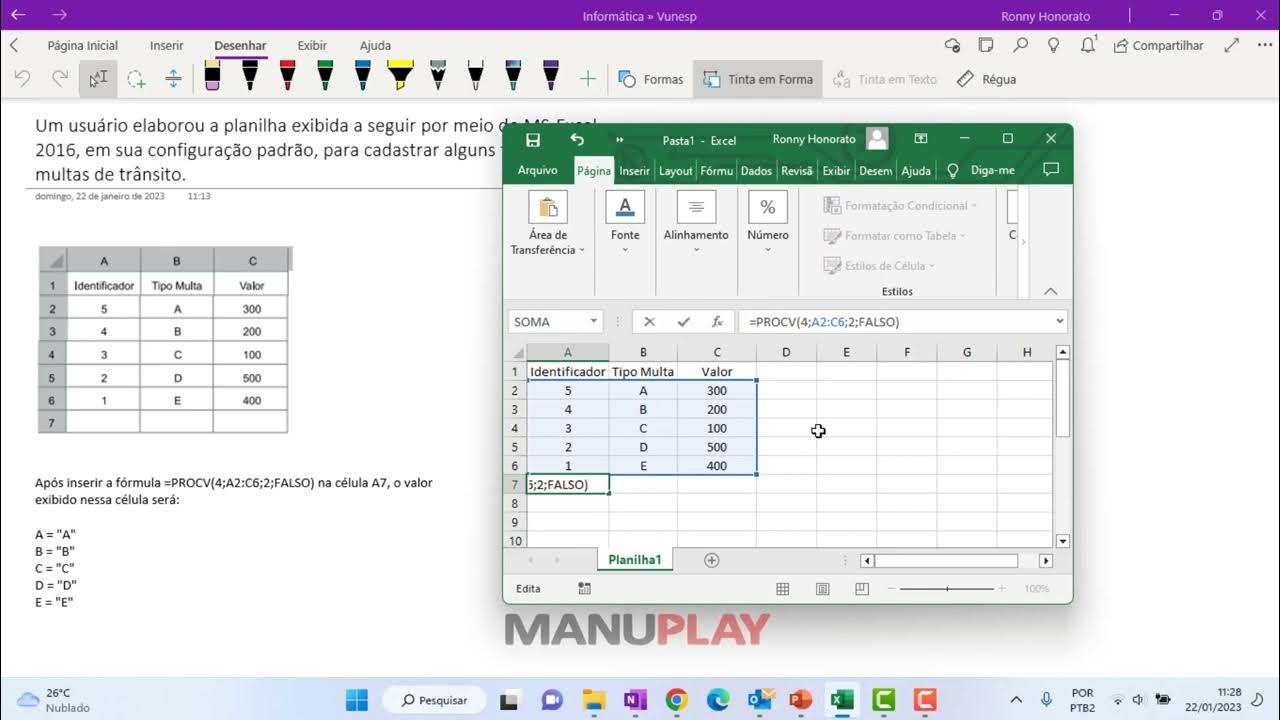Select the yellow highlighter pen

pyautogui.click(x=400, y=77)
